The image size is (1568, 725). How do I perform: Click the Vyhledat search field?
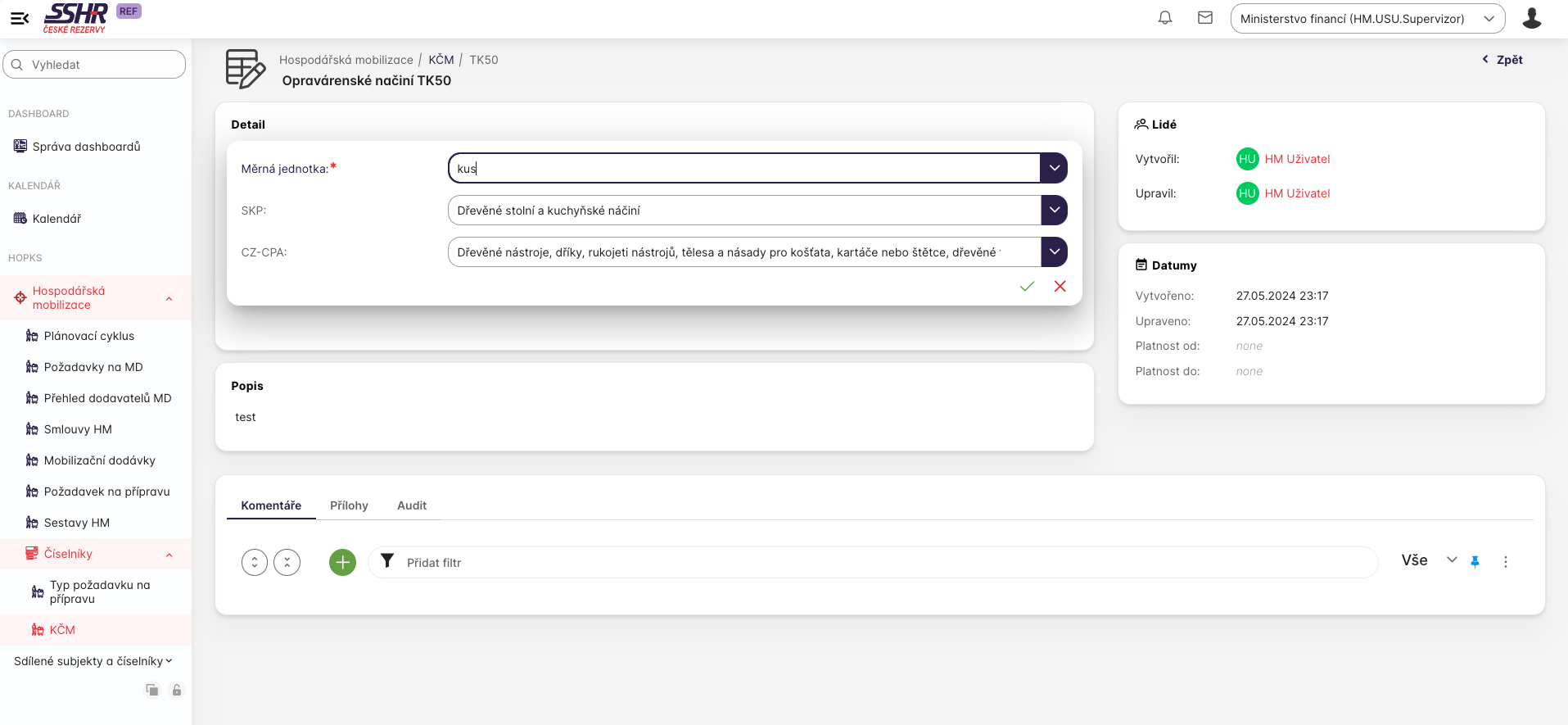point(95,65)
